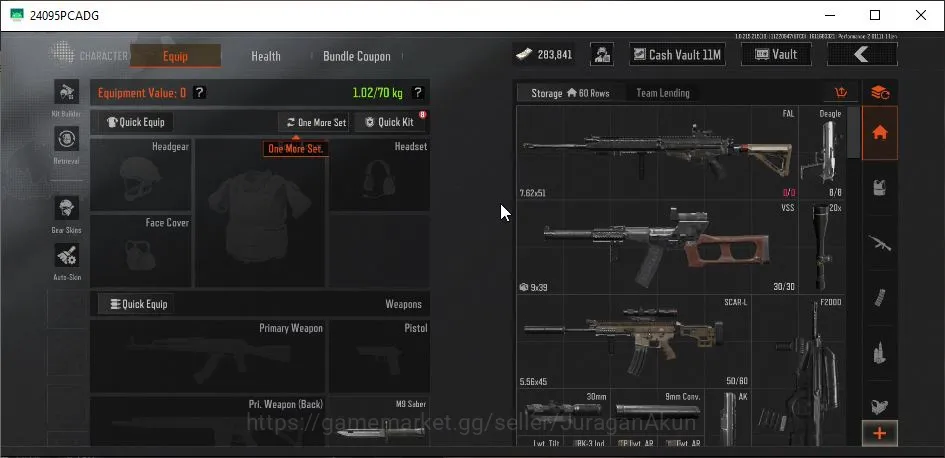Select the home (all items) storage filter
The image size is (945, 458).
point(880,133)
